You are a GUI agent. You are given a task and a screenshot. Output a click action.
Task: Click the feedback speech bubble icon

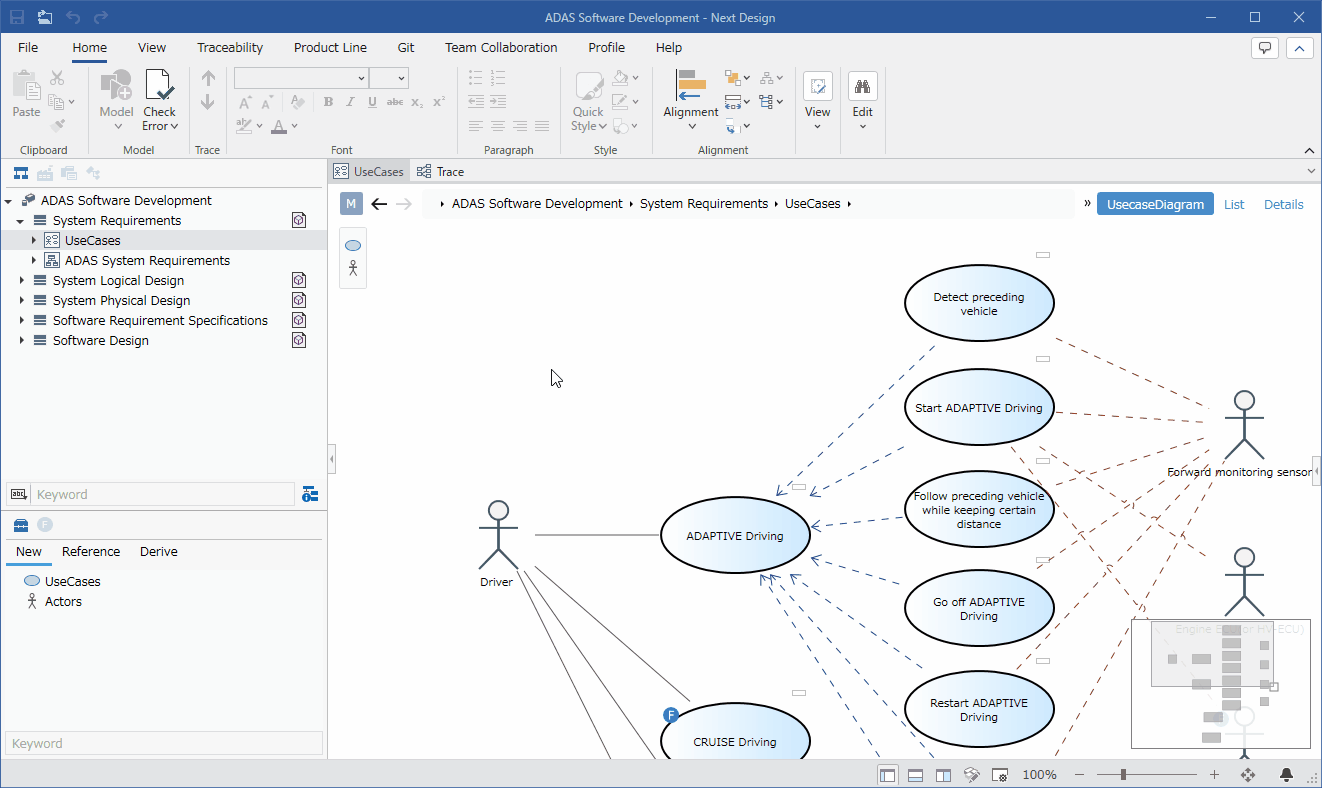tap(1265, 47)
